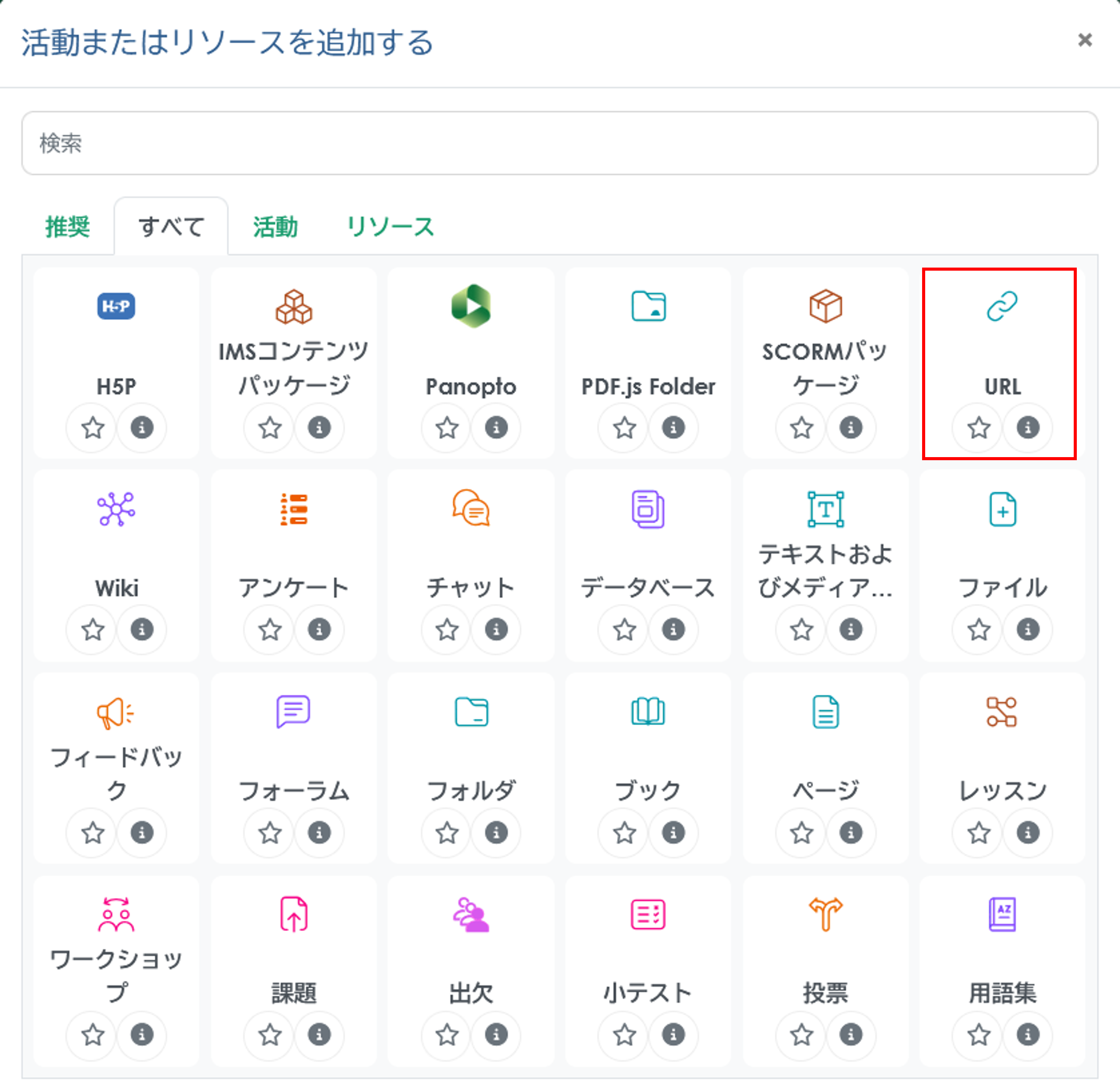Select the 課題 assignment icon
Viewport: 1120px width, 1091px height.
tap(293, 914)
